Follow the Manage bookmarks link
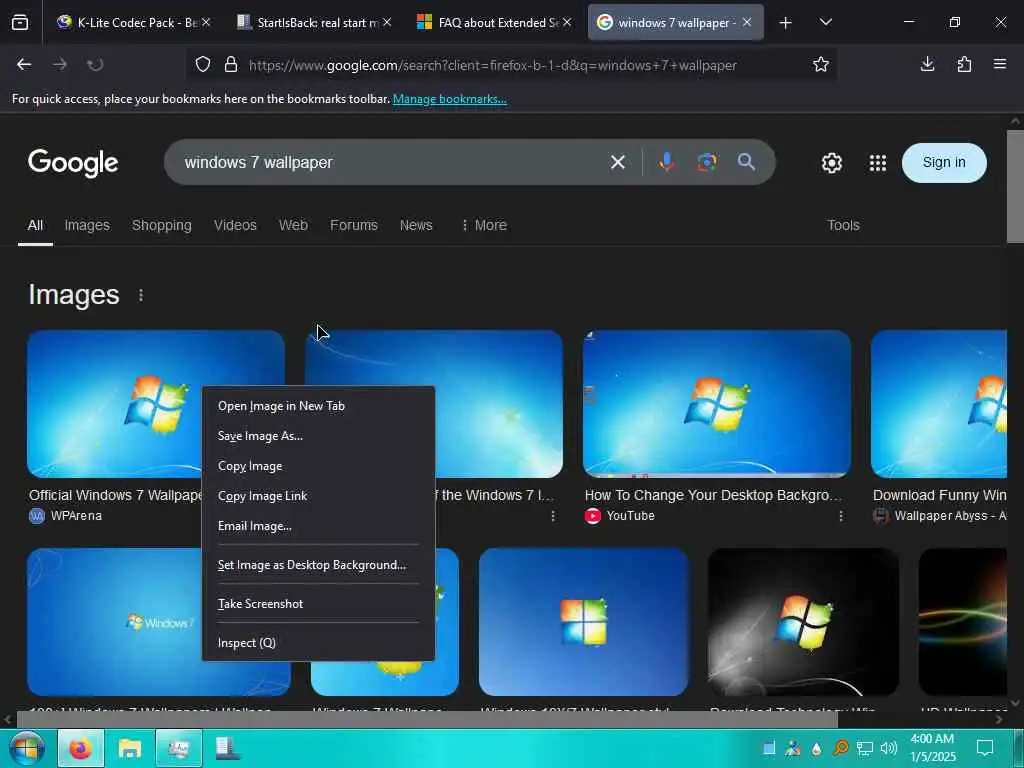 [x=449, y=99]
